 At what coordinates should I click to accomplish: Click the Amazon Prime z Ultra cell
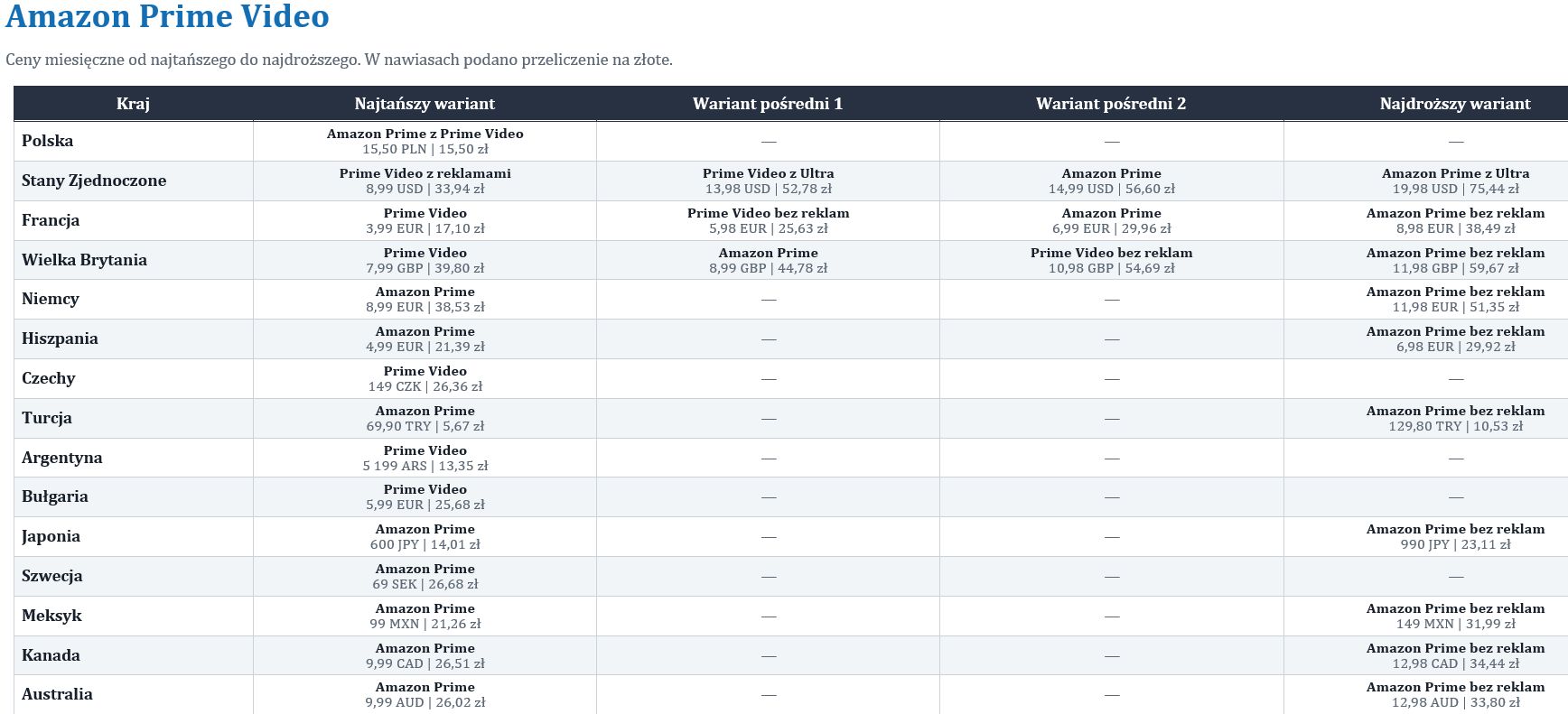tap(1455, 181)
